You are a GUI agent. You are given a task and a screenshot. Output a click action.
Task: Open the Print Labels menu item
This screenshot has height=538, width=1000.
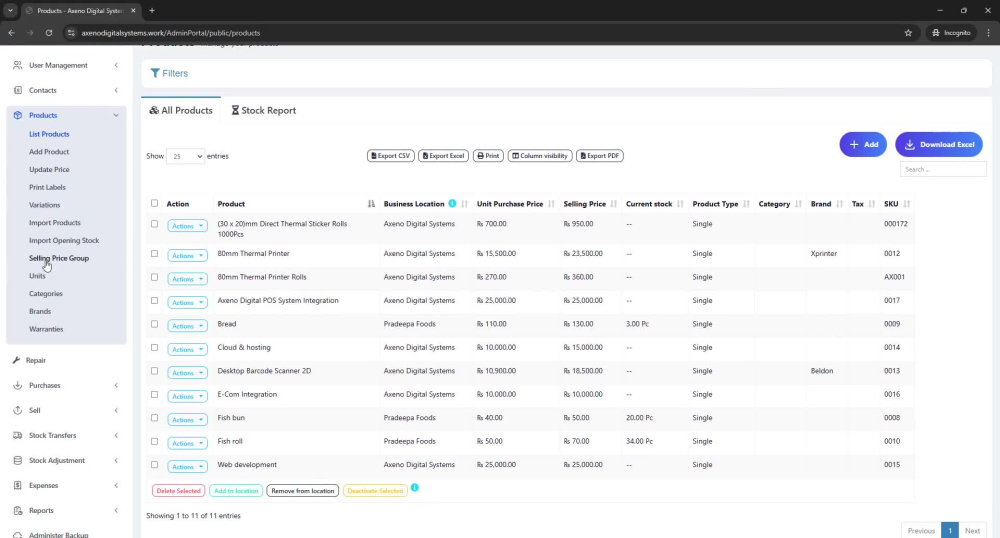[47, 187]
